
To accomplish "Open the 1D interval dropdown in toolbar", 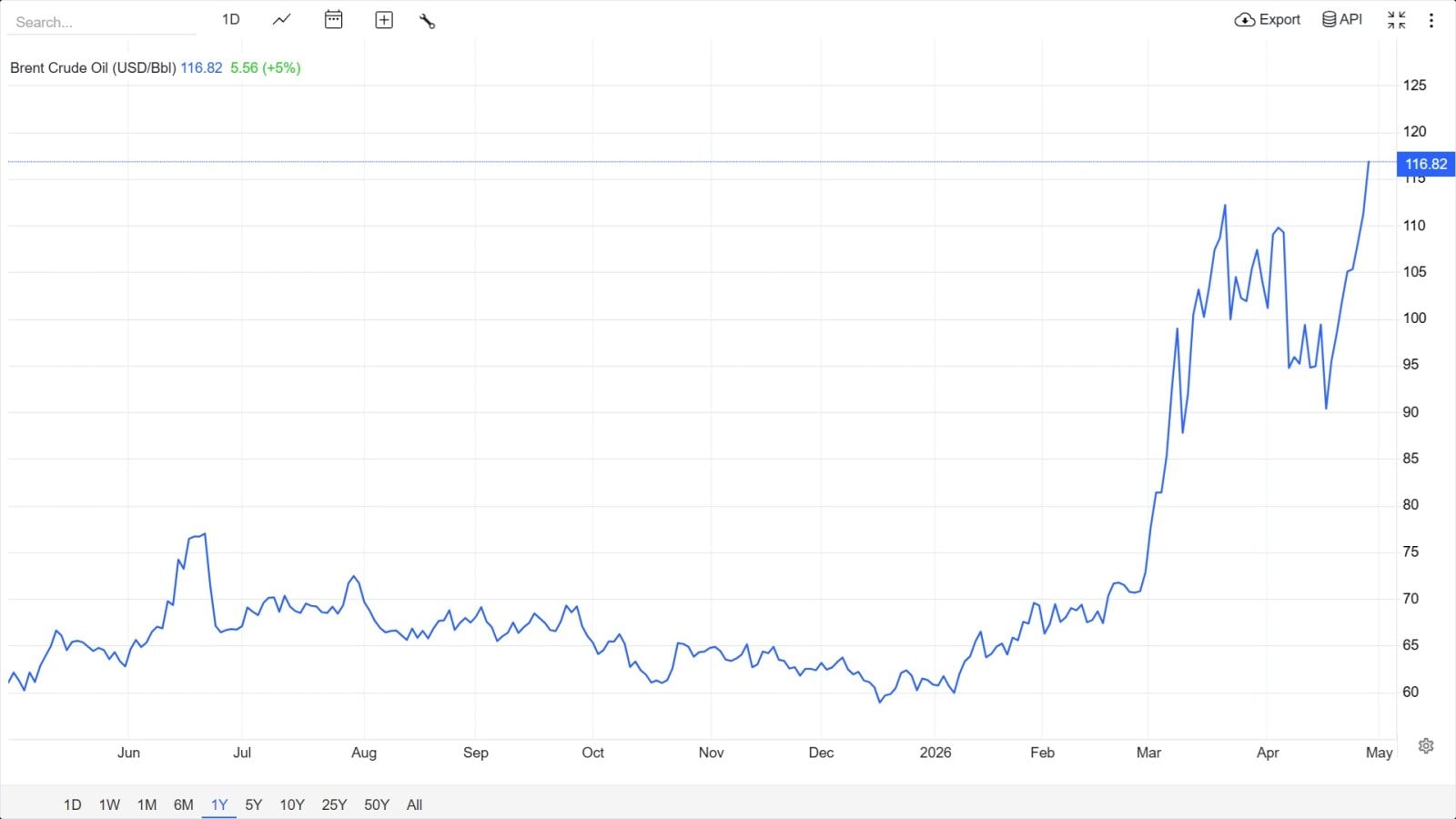I will [231, 19].
